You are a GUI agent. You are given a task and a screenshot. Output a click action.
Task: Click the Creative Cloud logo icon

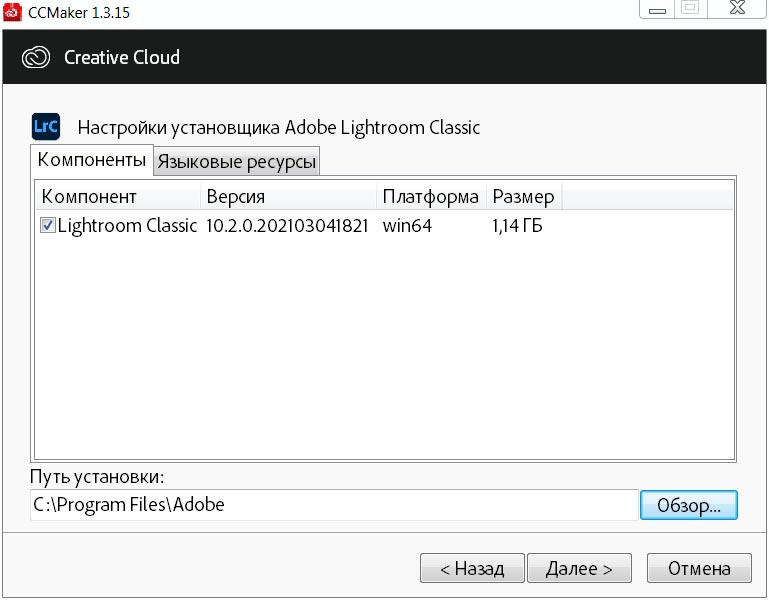point(36,57)
